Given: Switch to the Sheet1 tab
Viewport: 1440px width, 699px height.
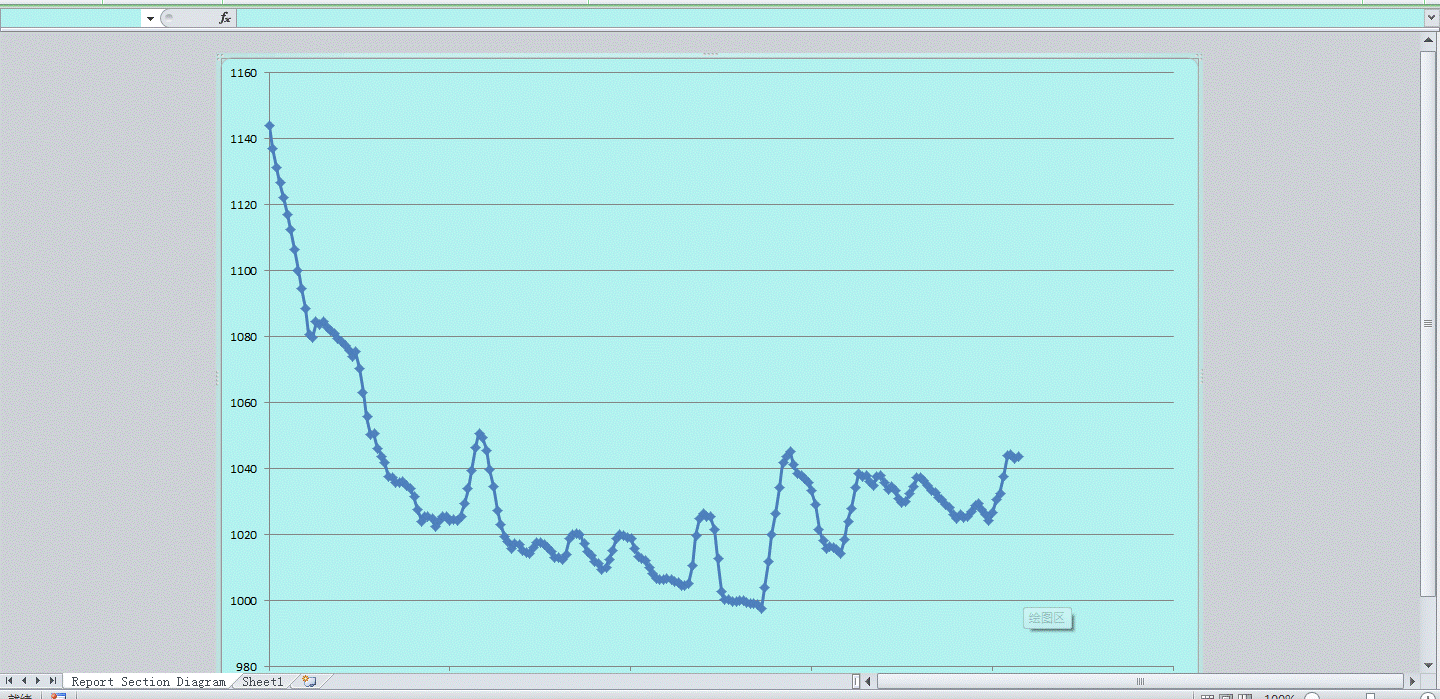Looking at the screenshot, I should (x=263, y=682).
